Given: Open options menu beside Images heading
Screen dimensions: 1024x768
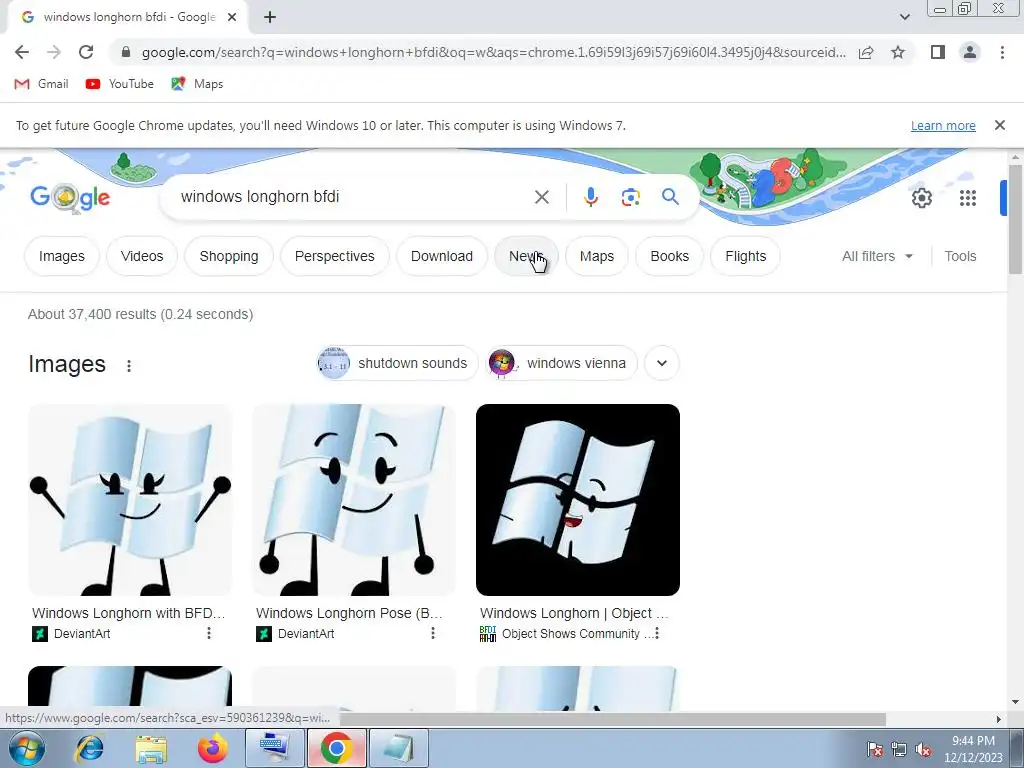Looking at the screenshot, I should (129, 366).
